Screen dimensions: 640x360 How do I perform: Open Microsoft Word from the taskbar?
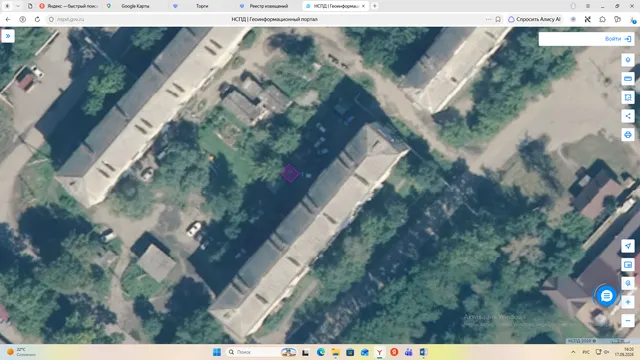tap(423, 352)
